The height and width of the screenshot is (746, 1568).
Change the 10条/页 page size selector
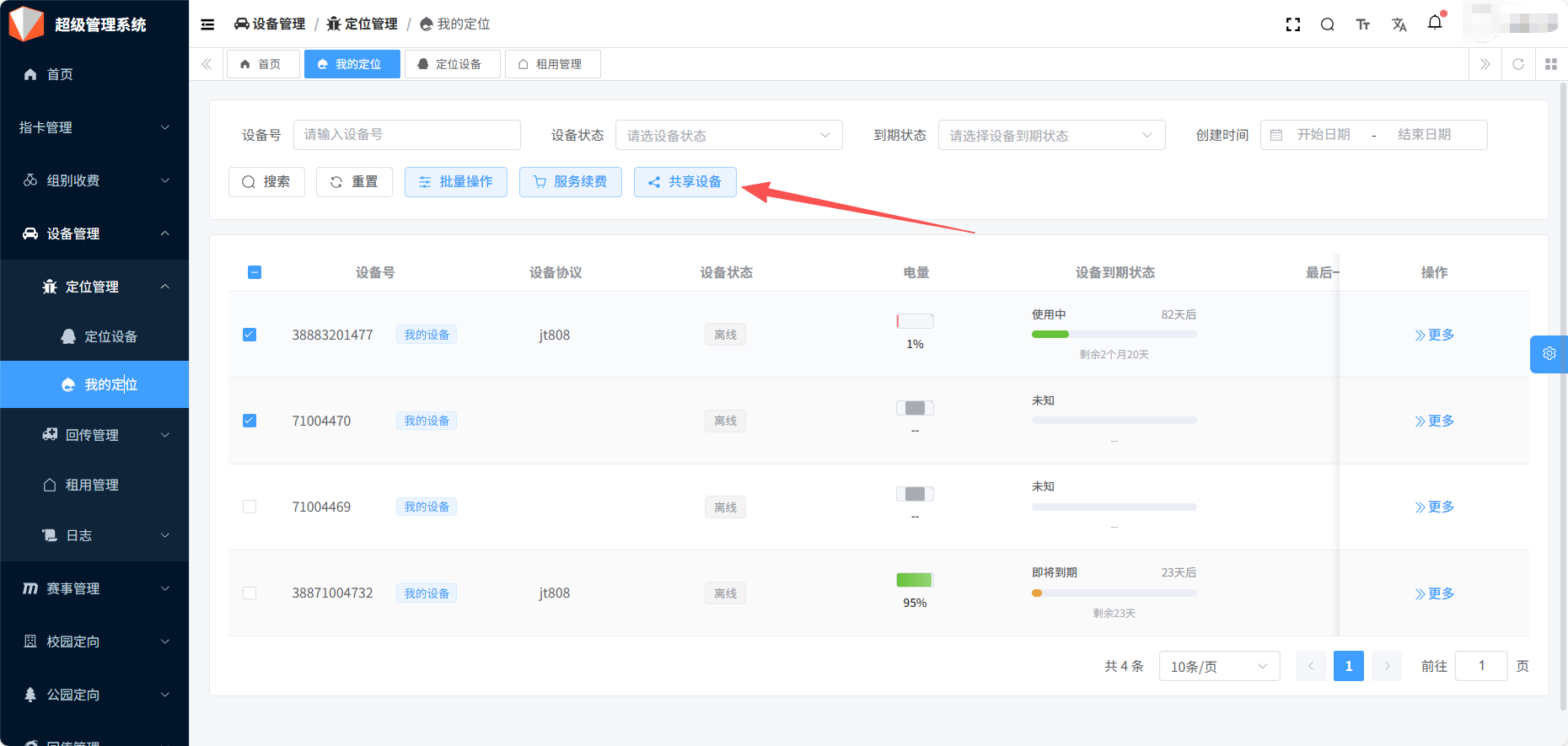pos(1218,666)
